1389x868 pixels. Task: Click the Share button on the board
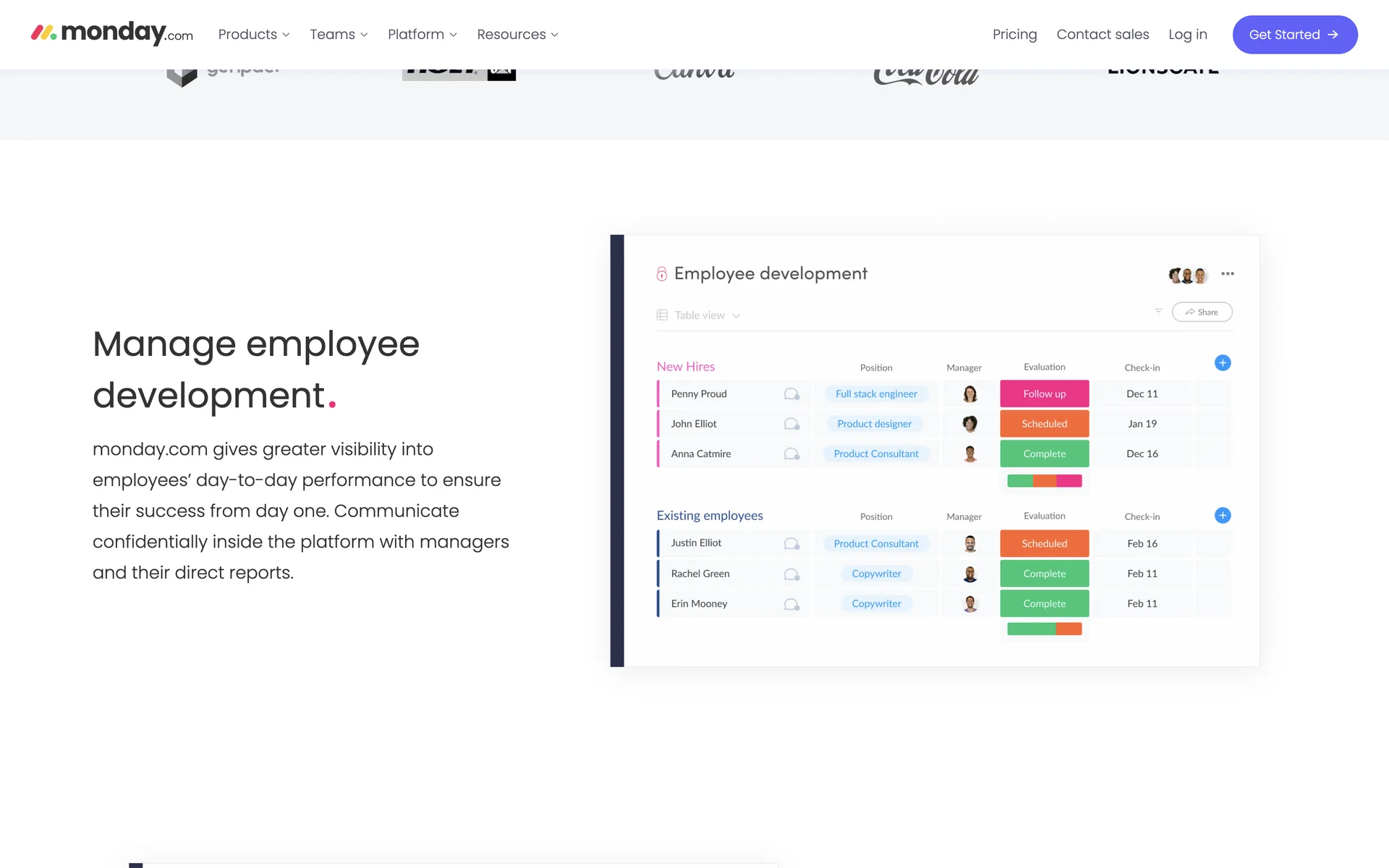pos(1202,312)
